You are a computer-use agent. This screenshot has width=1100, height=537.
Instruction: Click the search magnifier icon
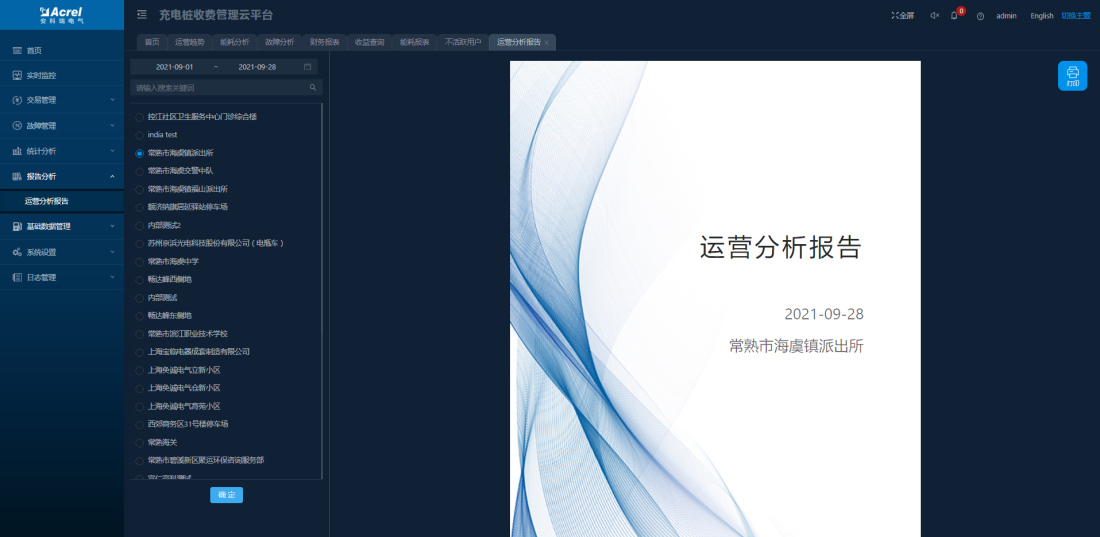coord(313,88)
